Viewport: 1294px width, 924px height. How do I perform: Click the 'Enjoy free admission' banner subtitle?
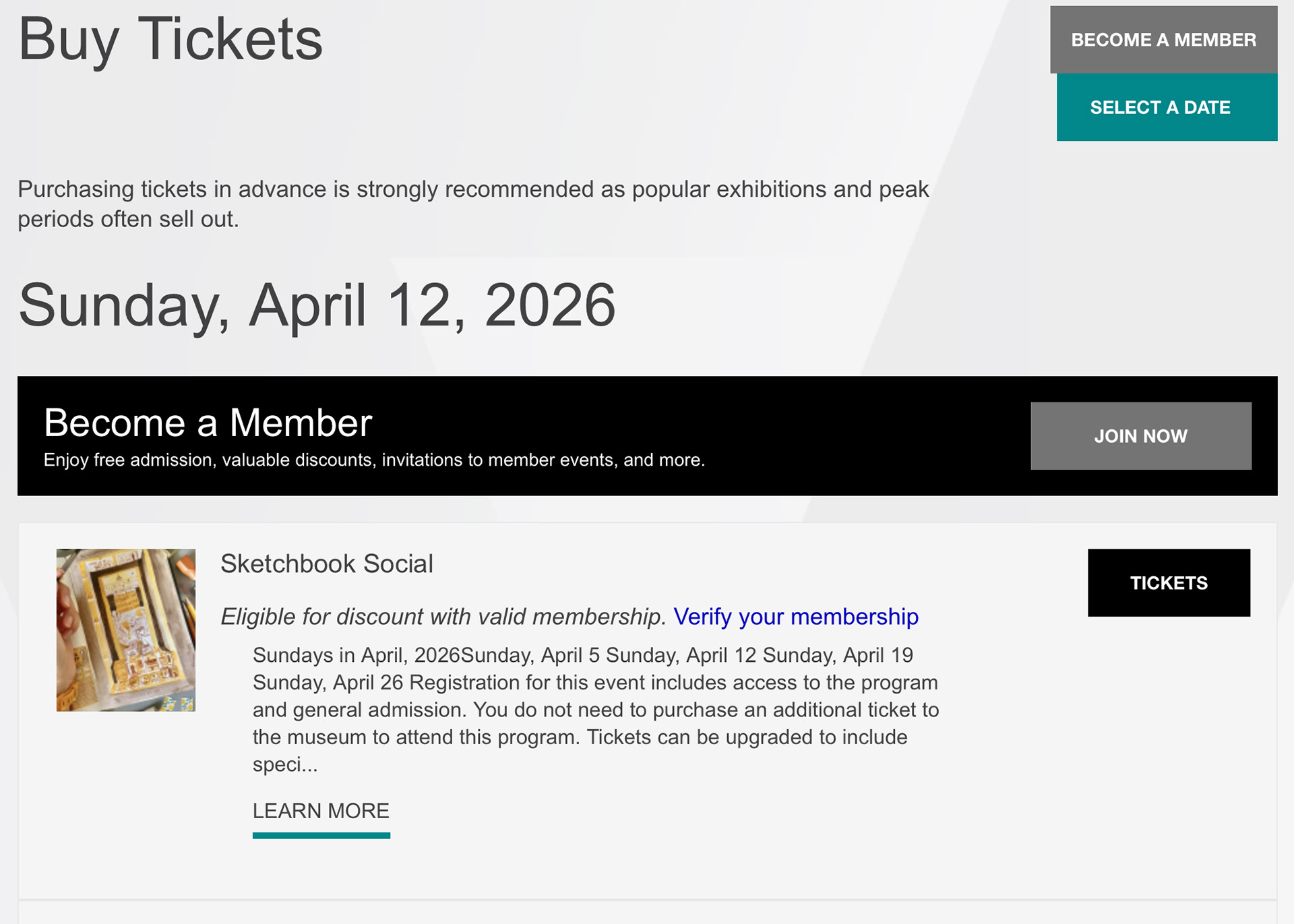374,460
